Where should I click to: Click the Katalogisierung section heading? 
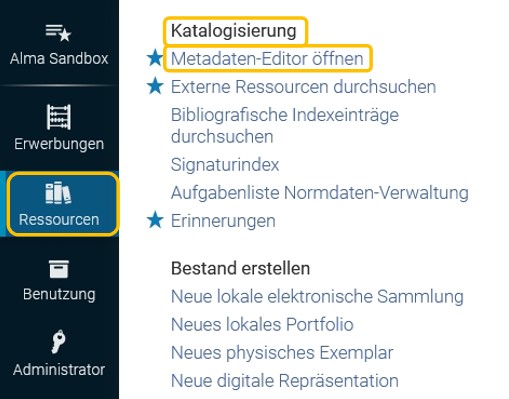[x=233, y=31]
